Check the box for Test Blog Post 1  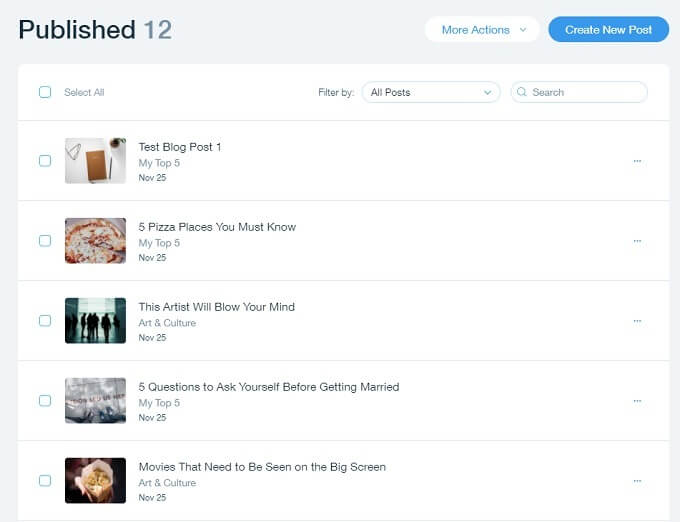point(45,161)
